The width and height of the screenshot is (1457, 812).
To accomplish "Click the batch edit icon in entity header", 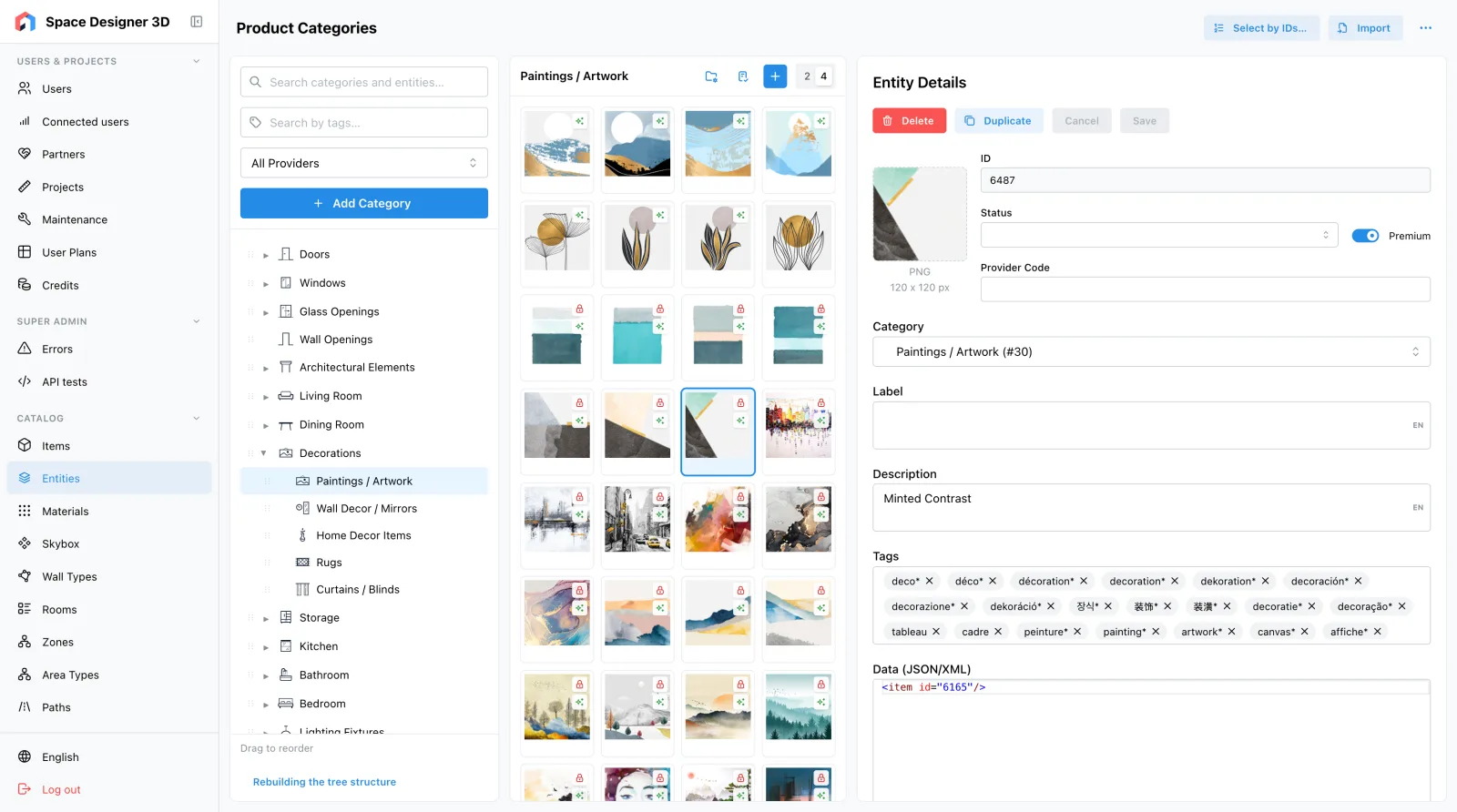I will tap(743, 76).
